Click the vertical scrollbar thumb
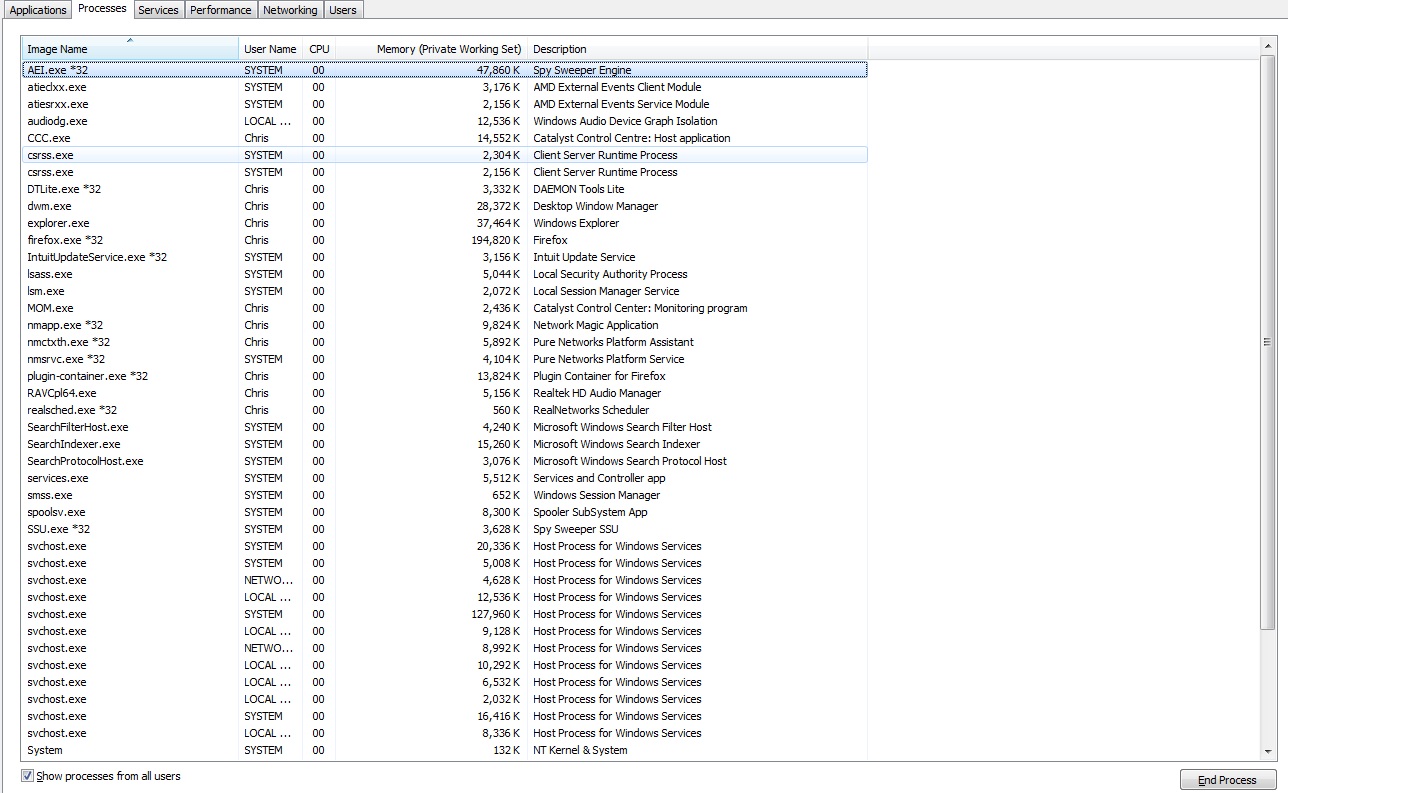This screenshot has height=793, width=1424. pyautogui.click(x=1268, y=342)
